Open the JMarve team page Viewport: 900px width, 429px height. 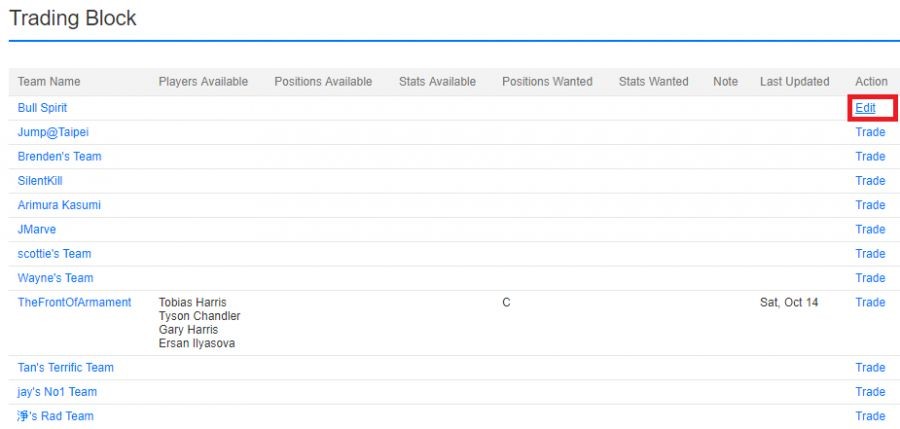tap(37, 230)
